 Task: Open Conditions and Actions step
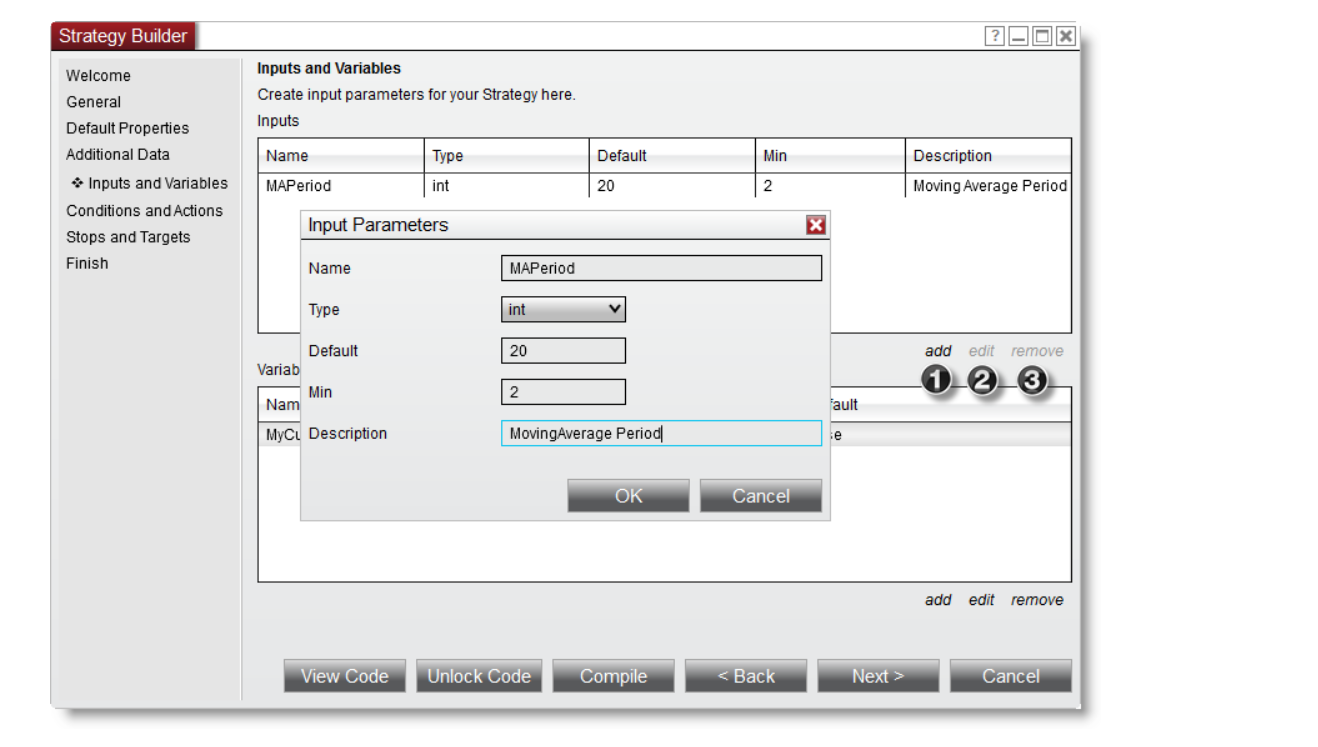pos(144,211)
